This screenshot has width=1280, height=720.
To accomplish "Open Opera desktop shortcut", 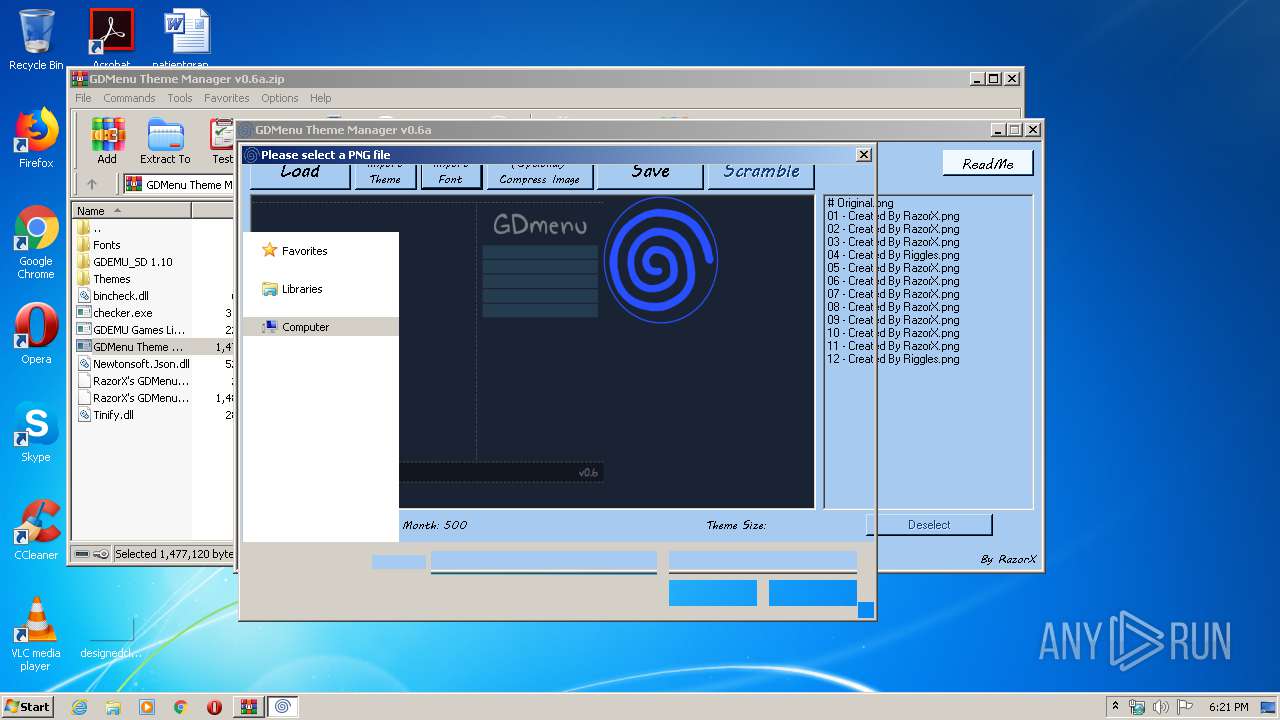I will pos(36,334).
